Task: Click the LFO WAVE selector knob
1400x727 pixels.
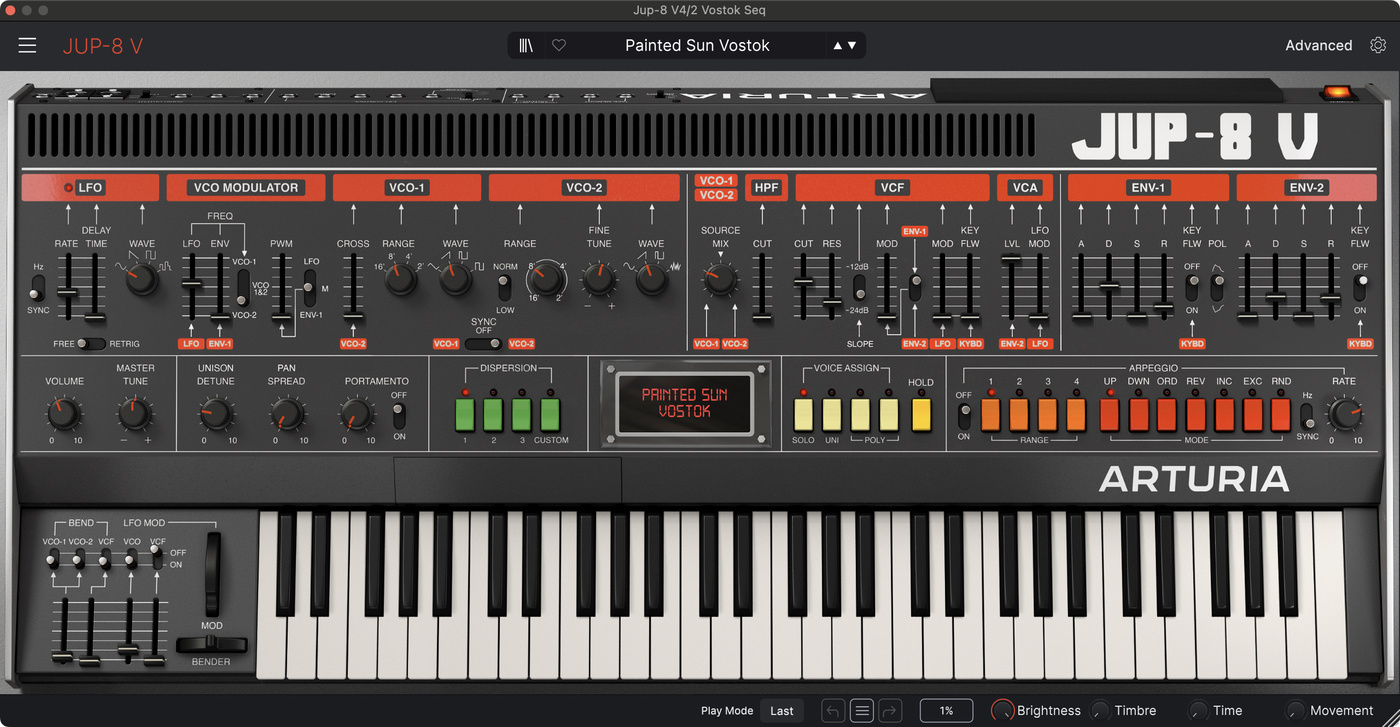Action: click(x=141, y=279)
